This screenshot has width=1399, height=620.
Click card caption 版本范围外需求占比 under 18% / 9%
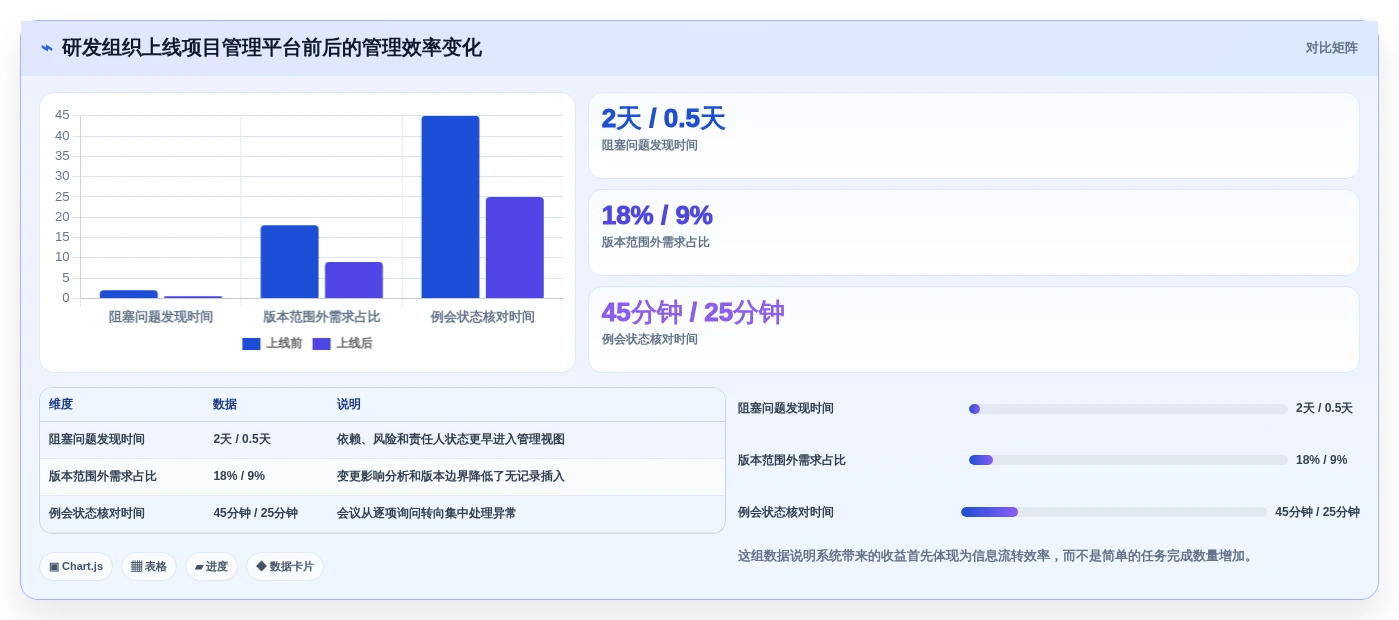point(656,243)
